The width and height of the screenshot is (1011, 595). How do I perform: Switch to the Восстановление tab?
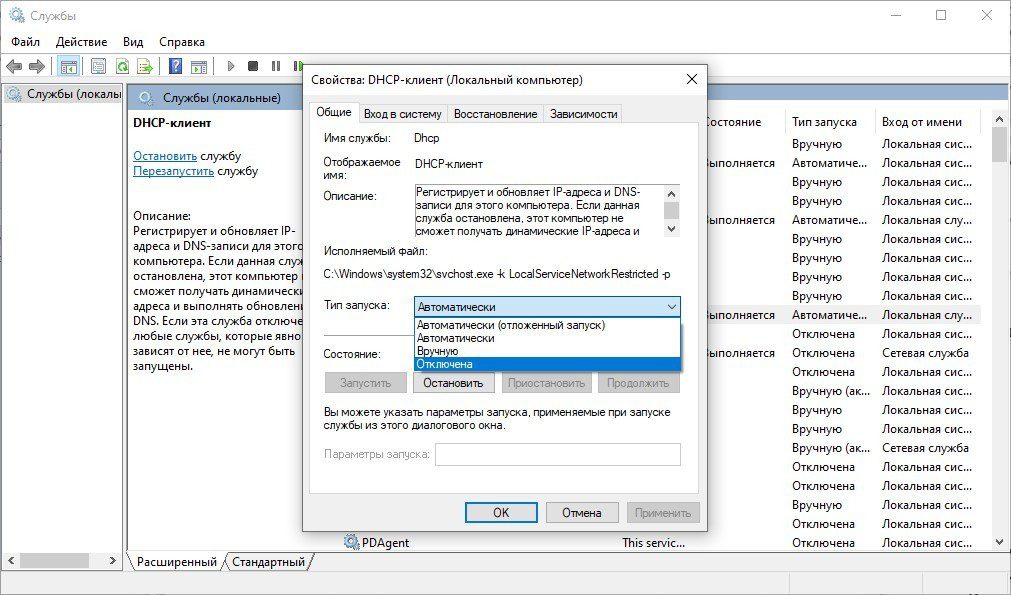tap(495, 114)
